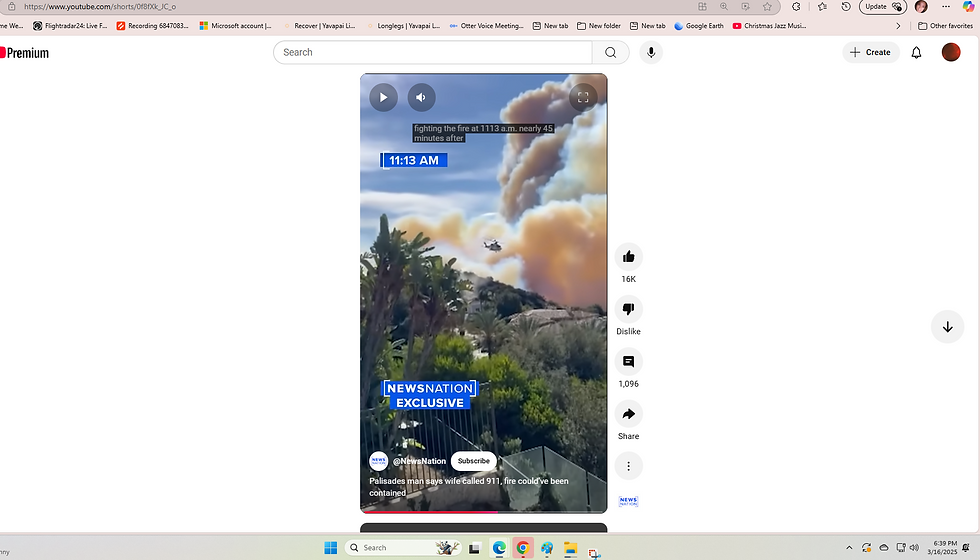
Task: Click the browser address bar URL
Action: (100, 6)
